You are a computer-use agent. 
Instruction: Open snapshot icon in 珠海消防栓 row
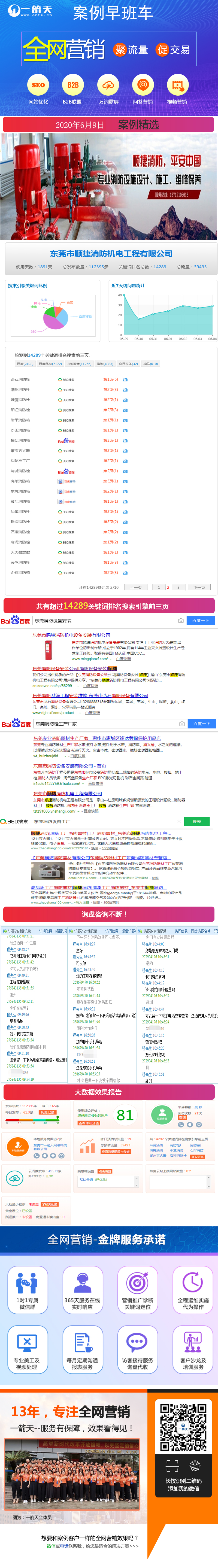[x=125, y=522]
